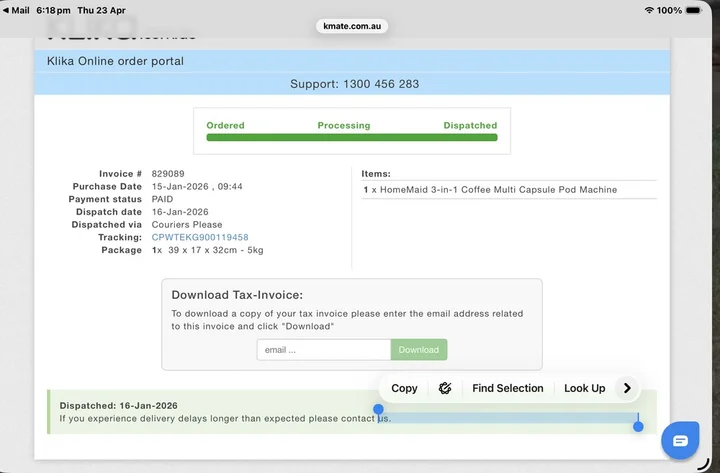Click the 'Purchase Date' label
Viewport: 720px width, 473px height.
coord(107,186)
